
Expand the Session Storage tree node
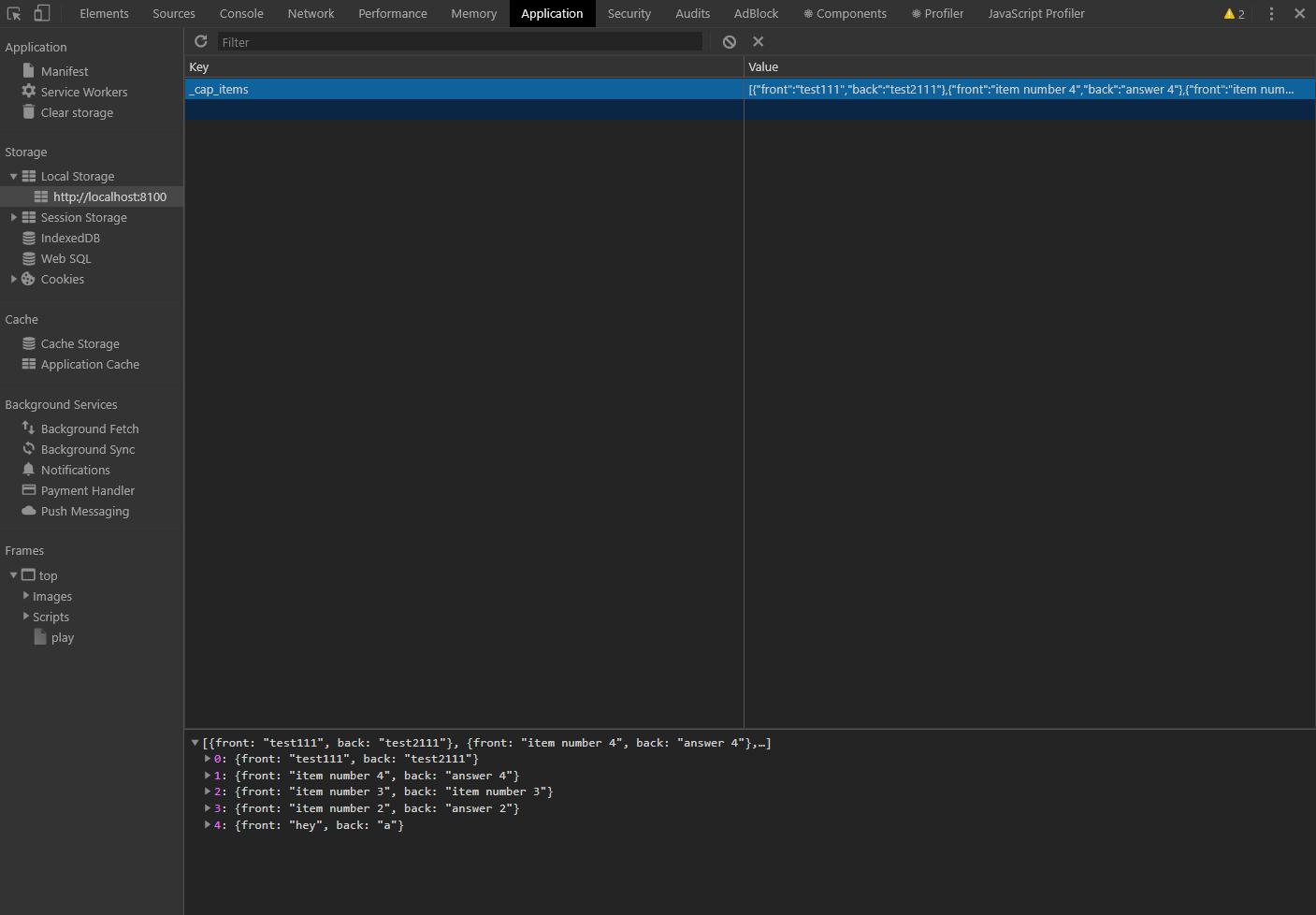(x=13, y=217)
